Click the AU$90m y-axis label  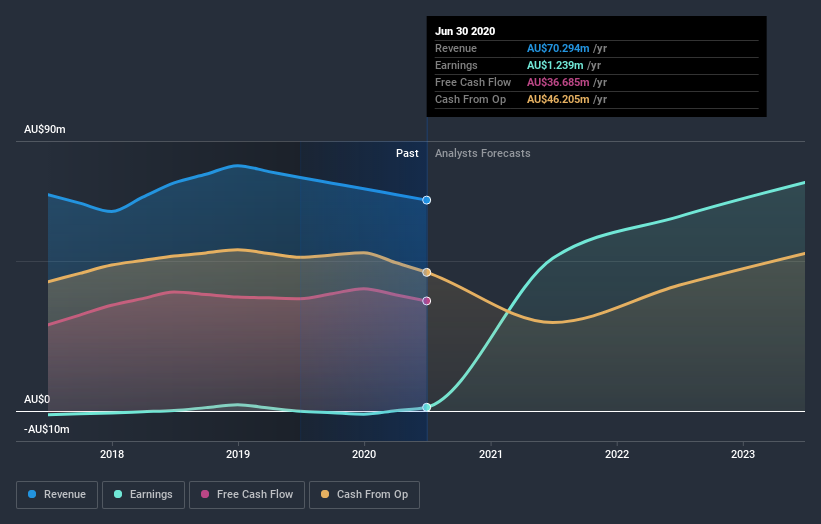tap(45, 129)
